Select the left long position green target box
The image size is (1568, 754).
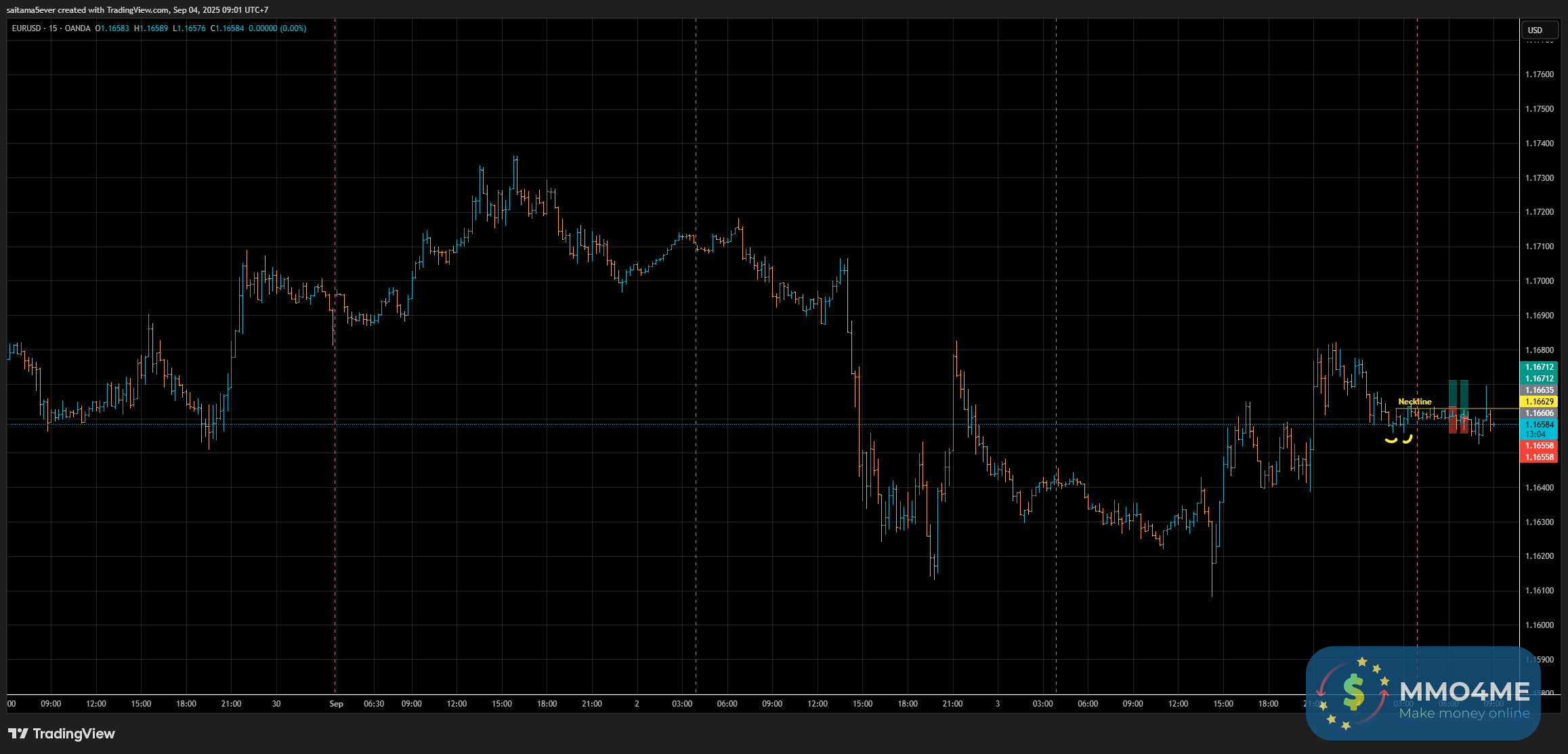point(1452,394)
